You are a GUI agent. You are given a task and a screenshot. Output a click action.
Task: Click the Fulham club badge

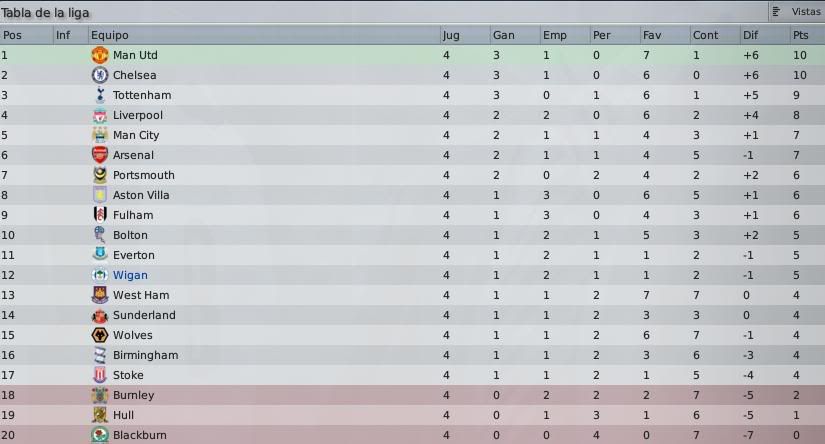pyautogui.click(x=99, y=215)
